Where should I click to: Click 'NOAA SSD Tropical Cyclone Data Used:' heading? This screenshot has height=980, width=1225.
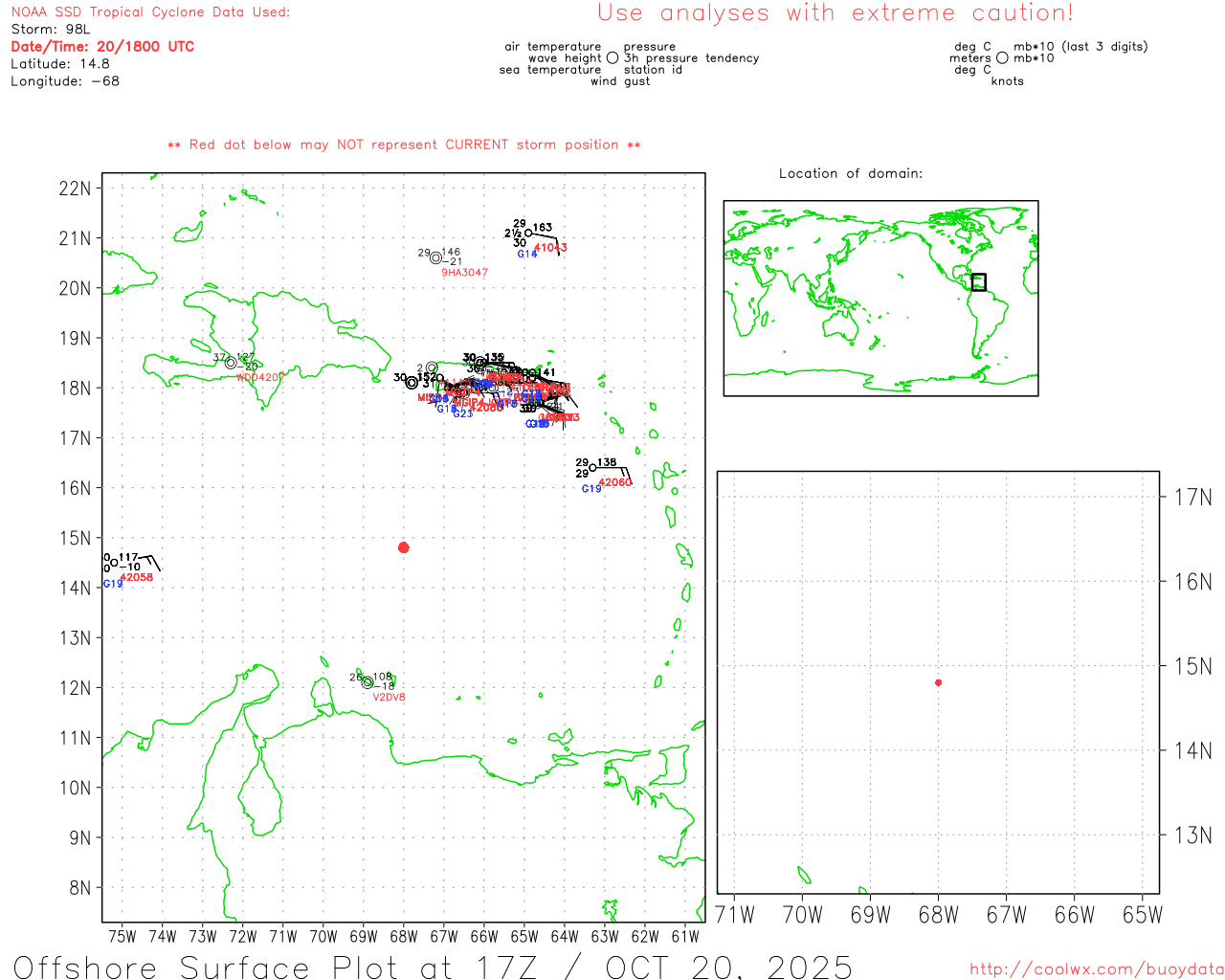[x=150, y=12]
